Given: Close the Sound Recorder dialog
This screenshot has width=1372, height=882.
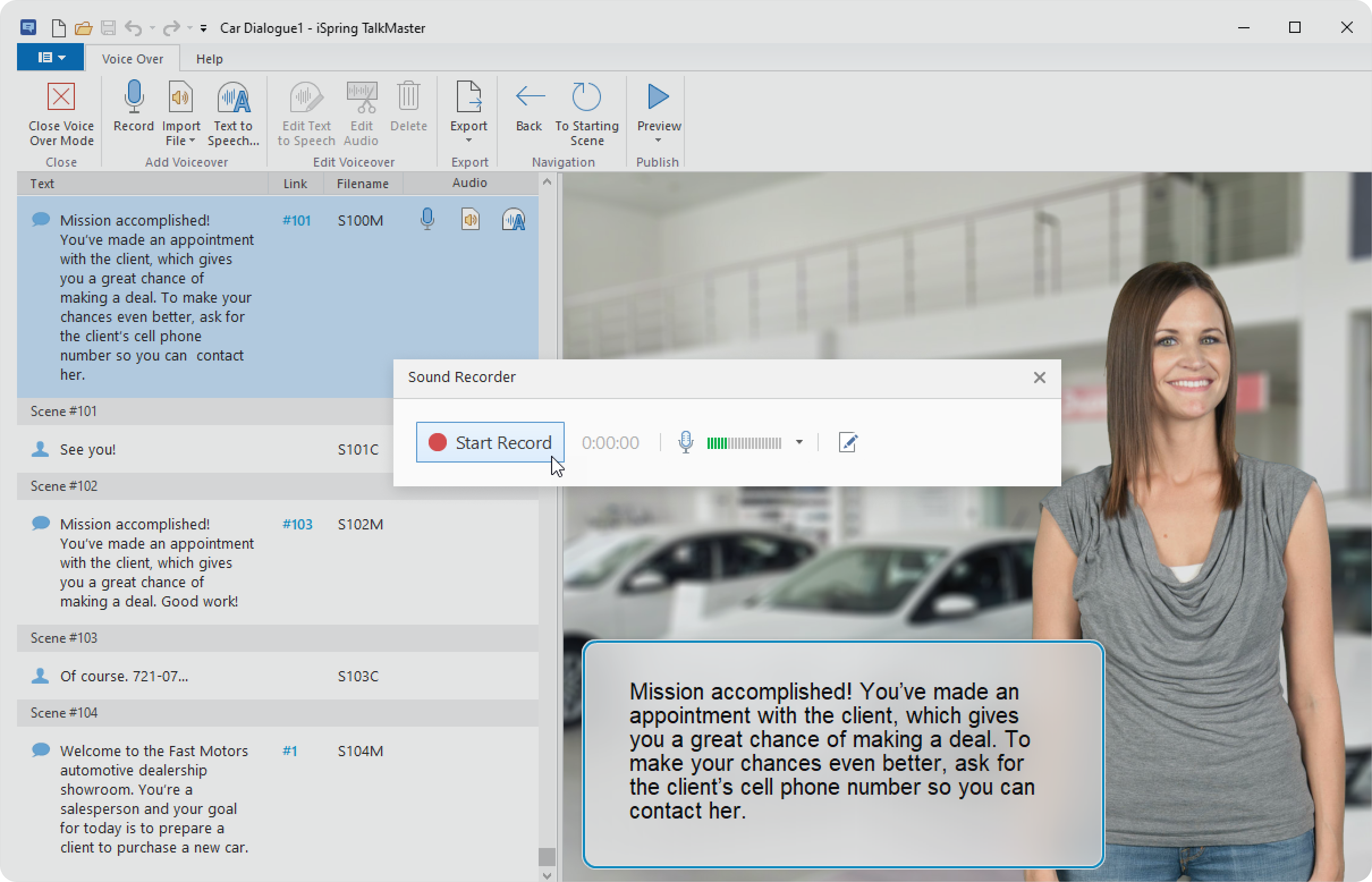Looking at the screenshot, I should (x=1039, y=378).
